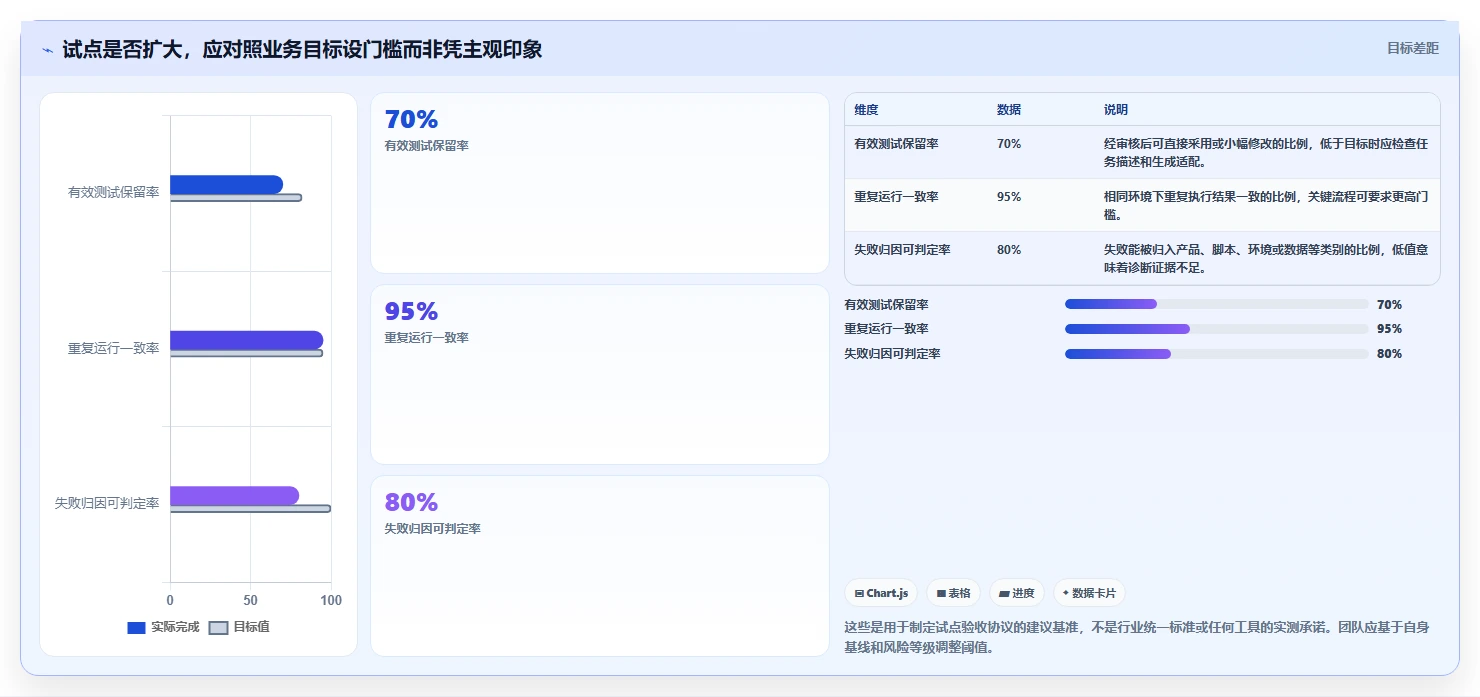Click the 70% table data cell

(x=1009, y=144)
